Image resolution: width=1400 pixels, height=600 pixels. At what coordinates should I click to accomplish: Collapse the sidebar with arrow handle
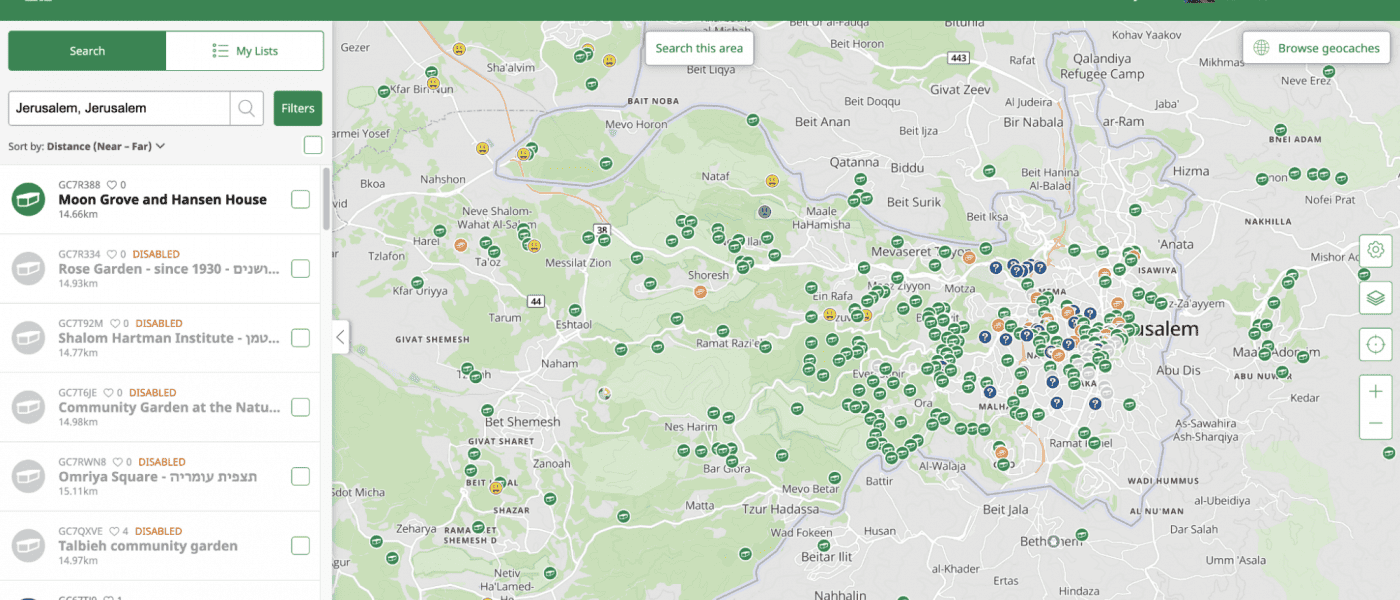pos(340,337)
